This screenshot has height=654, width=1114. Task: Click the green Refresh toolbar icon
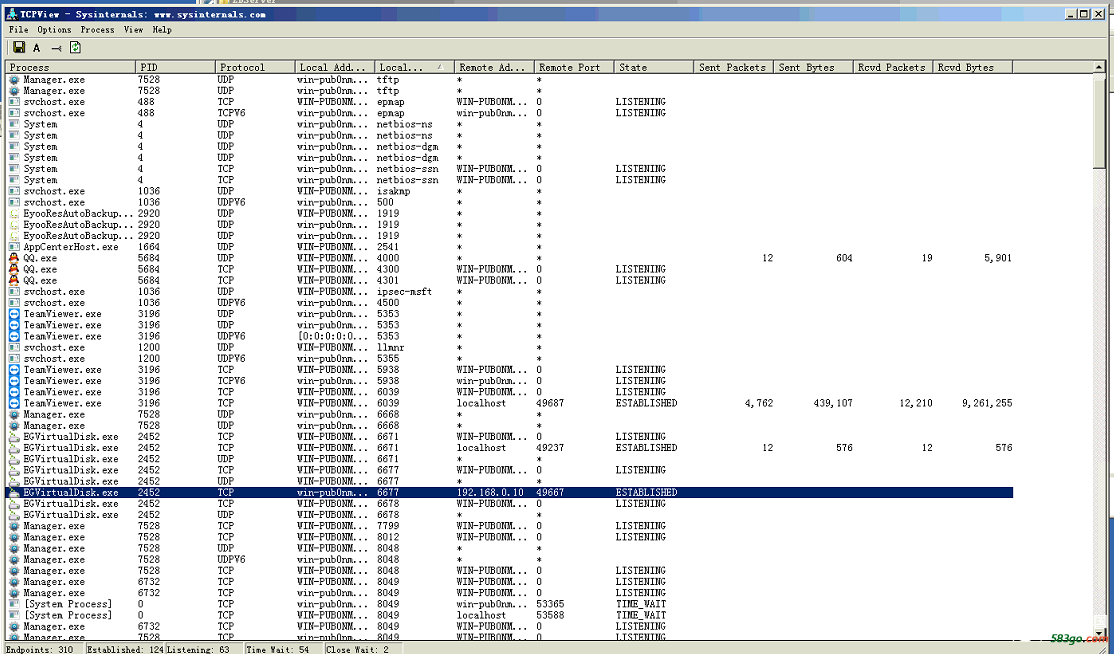75,48
